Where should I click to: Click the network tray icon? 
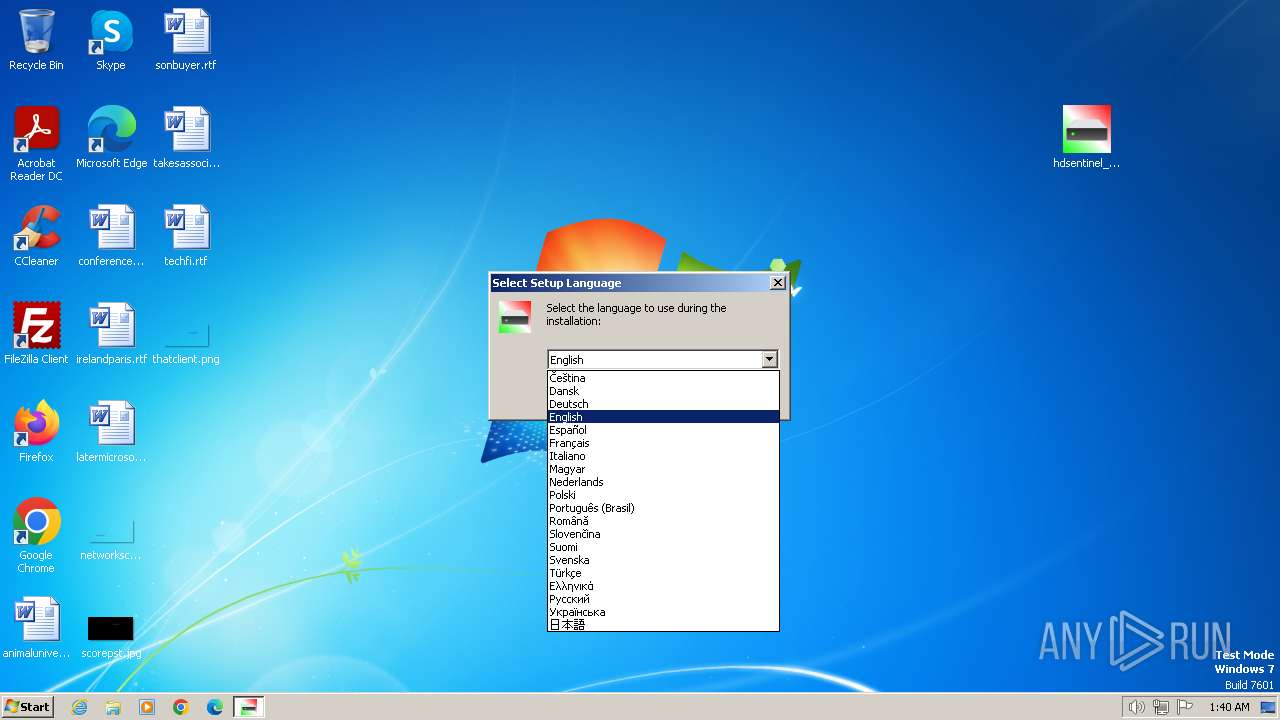[x=1161, y=707]
